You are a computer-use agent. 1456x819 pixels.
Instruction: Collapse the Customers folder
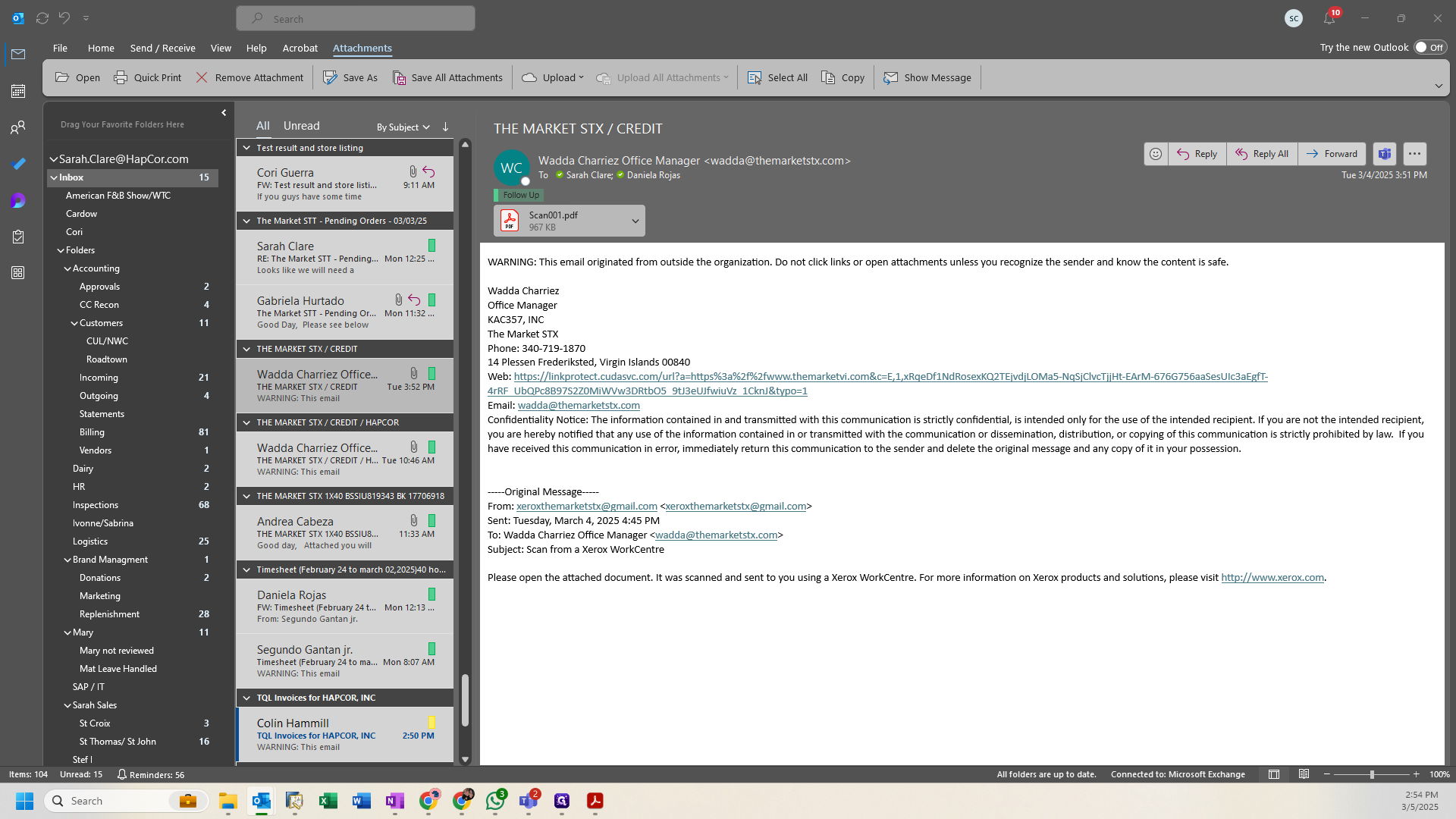(74, 323)
